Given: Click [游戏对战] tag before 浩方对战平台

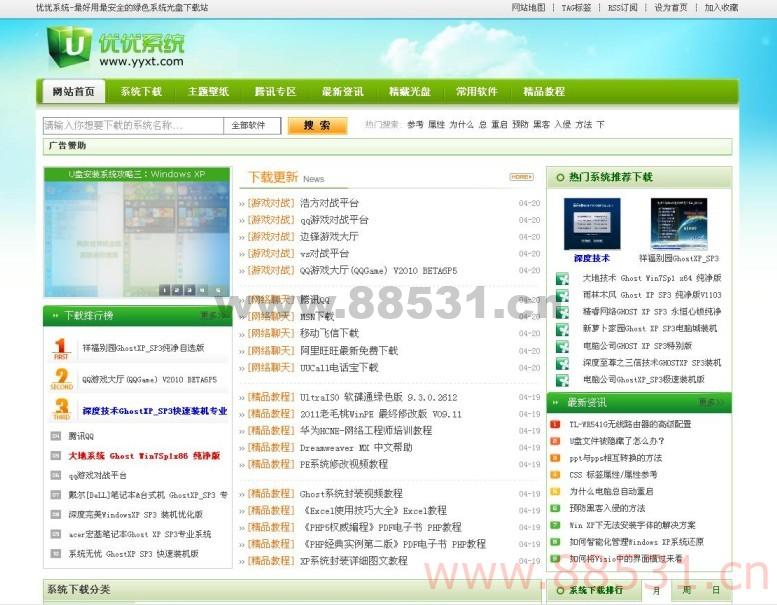Looking at the screenshot, I should pos(271,203).
